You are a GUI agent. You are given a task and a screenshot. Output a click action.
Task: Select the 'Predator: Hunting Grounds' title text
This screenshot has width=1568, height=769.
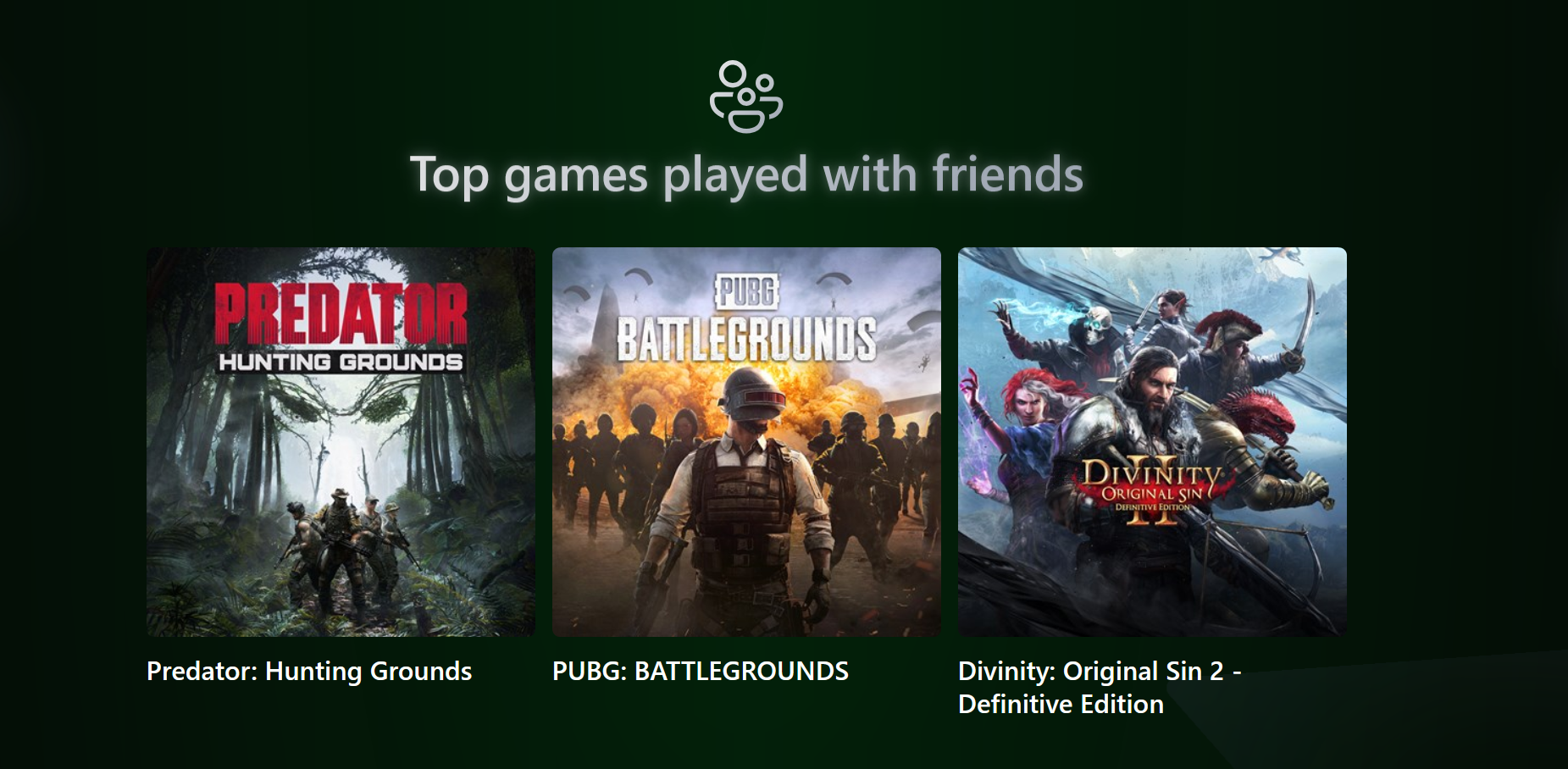click(309, 671)
